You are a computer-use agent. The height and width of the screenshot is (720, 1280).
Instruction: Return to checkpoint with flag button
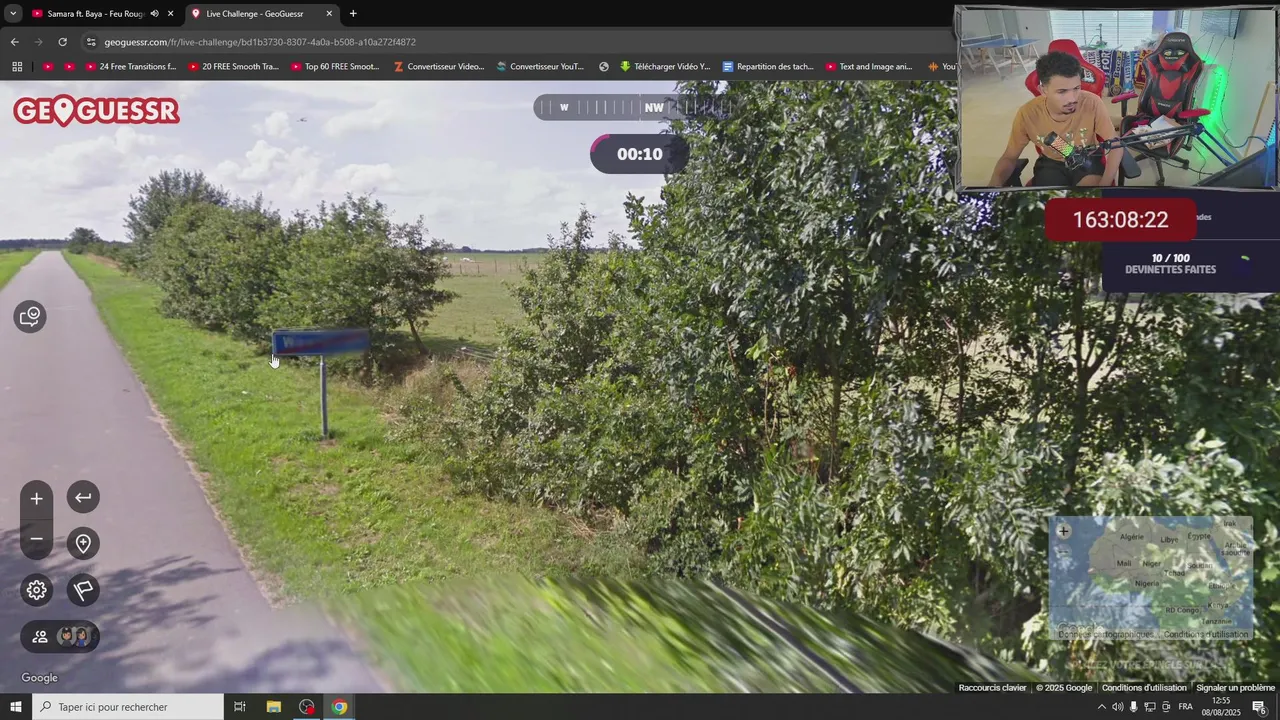[x=83, y=590]
